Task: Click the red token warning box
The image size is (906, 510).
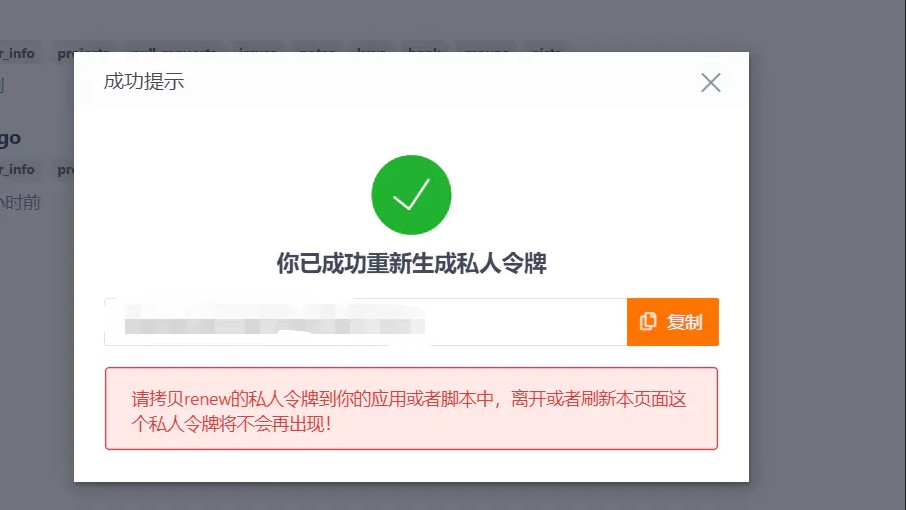Action: (411, 408)
